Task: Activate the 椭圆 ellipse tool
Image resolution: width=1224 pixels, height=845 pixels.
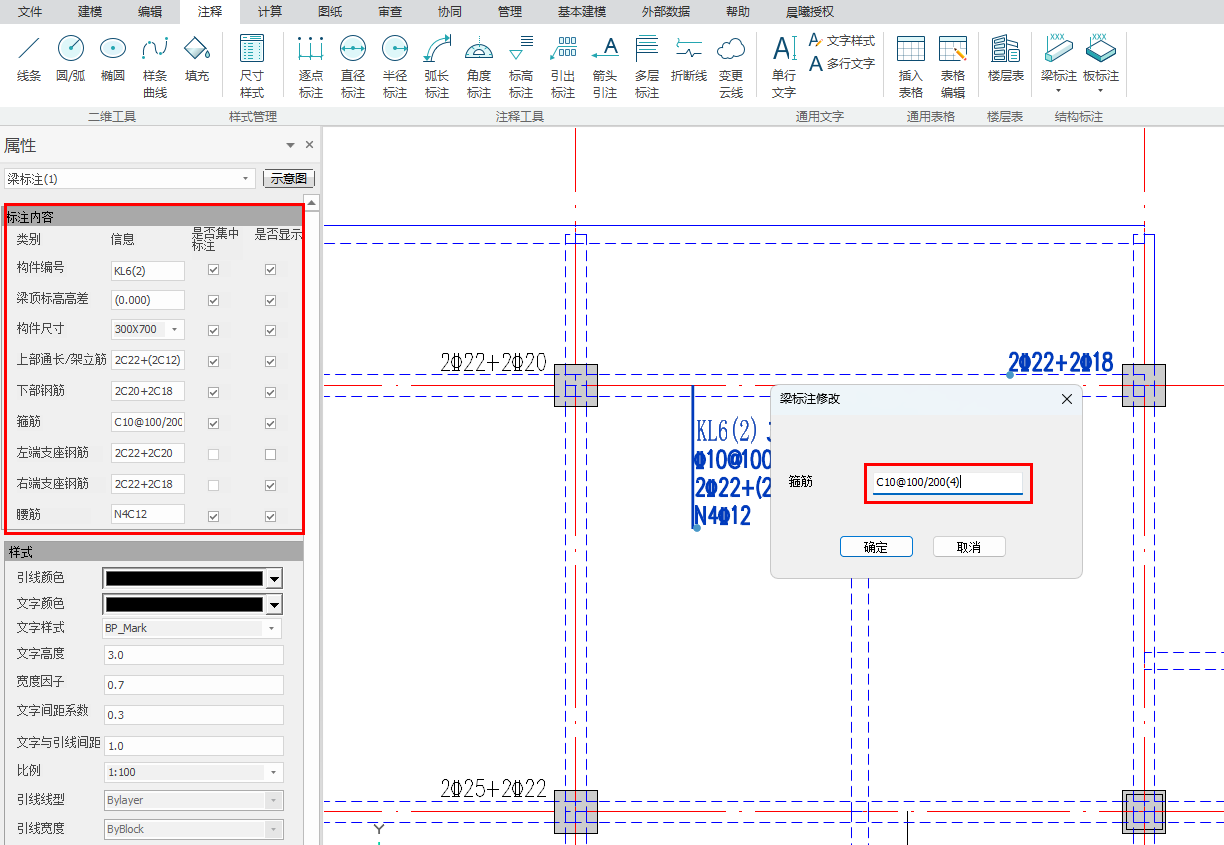Action: 113,59
